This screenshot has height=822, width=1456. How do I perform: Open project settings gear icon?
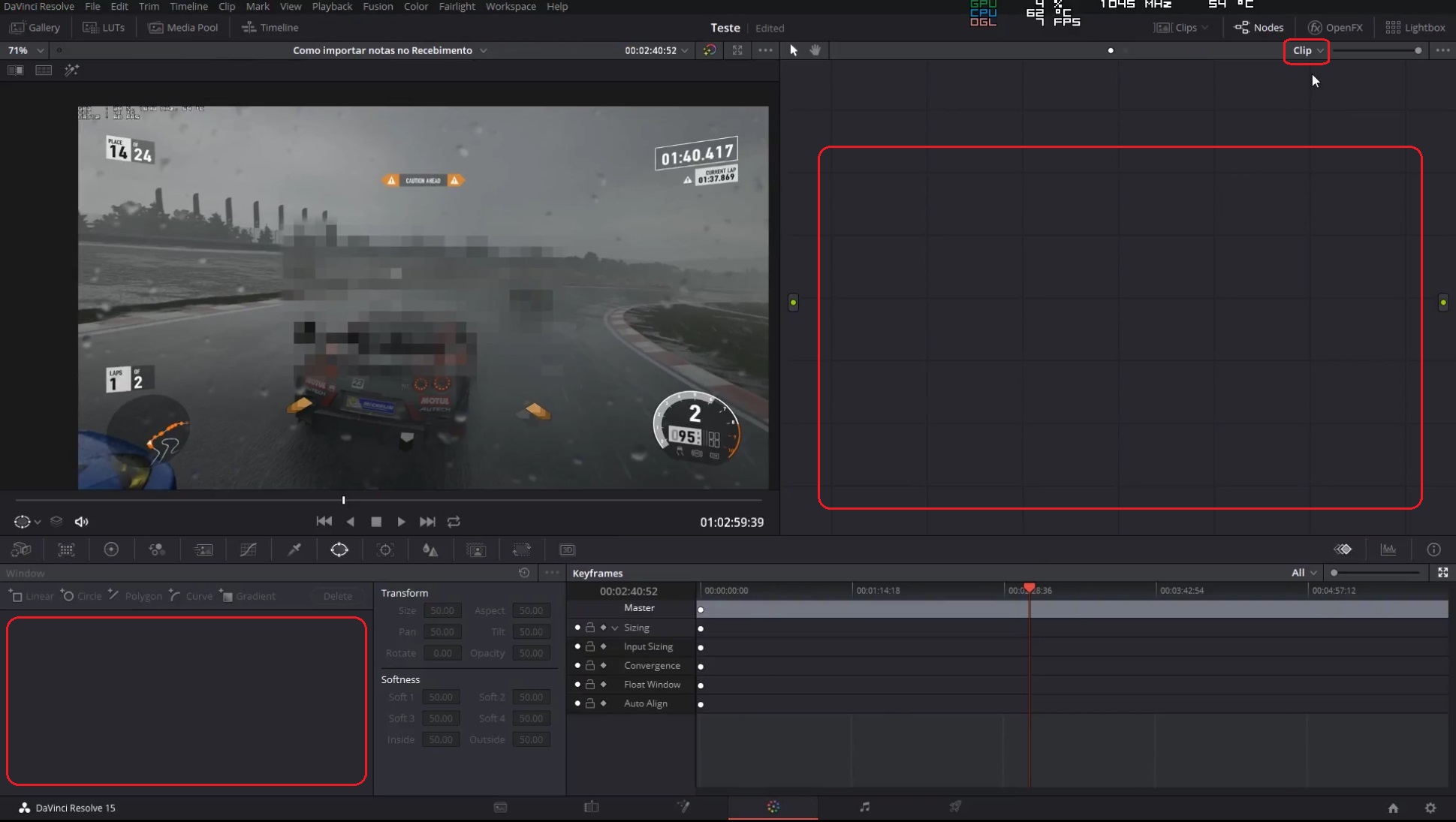pos(1430,808)
